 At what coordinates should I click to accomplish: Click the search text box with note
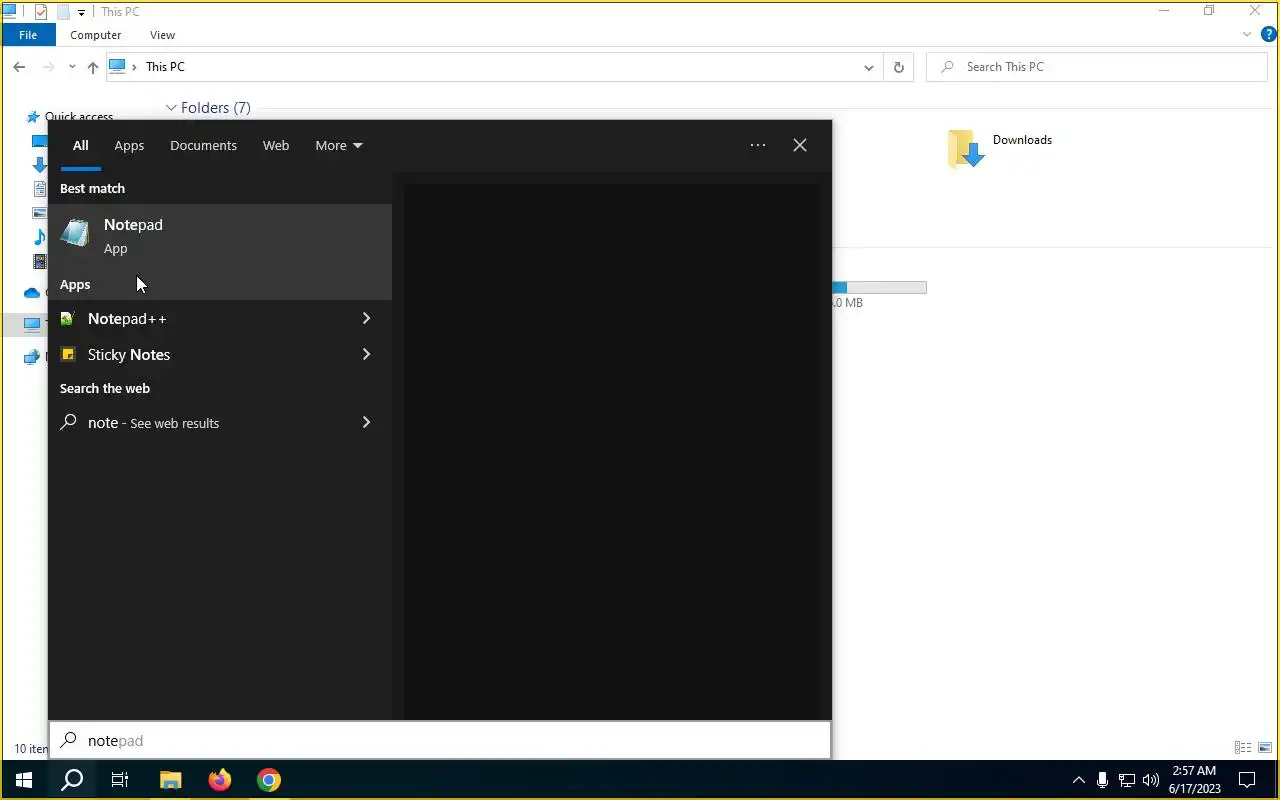tap(440, 741)
